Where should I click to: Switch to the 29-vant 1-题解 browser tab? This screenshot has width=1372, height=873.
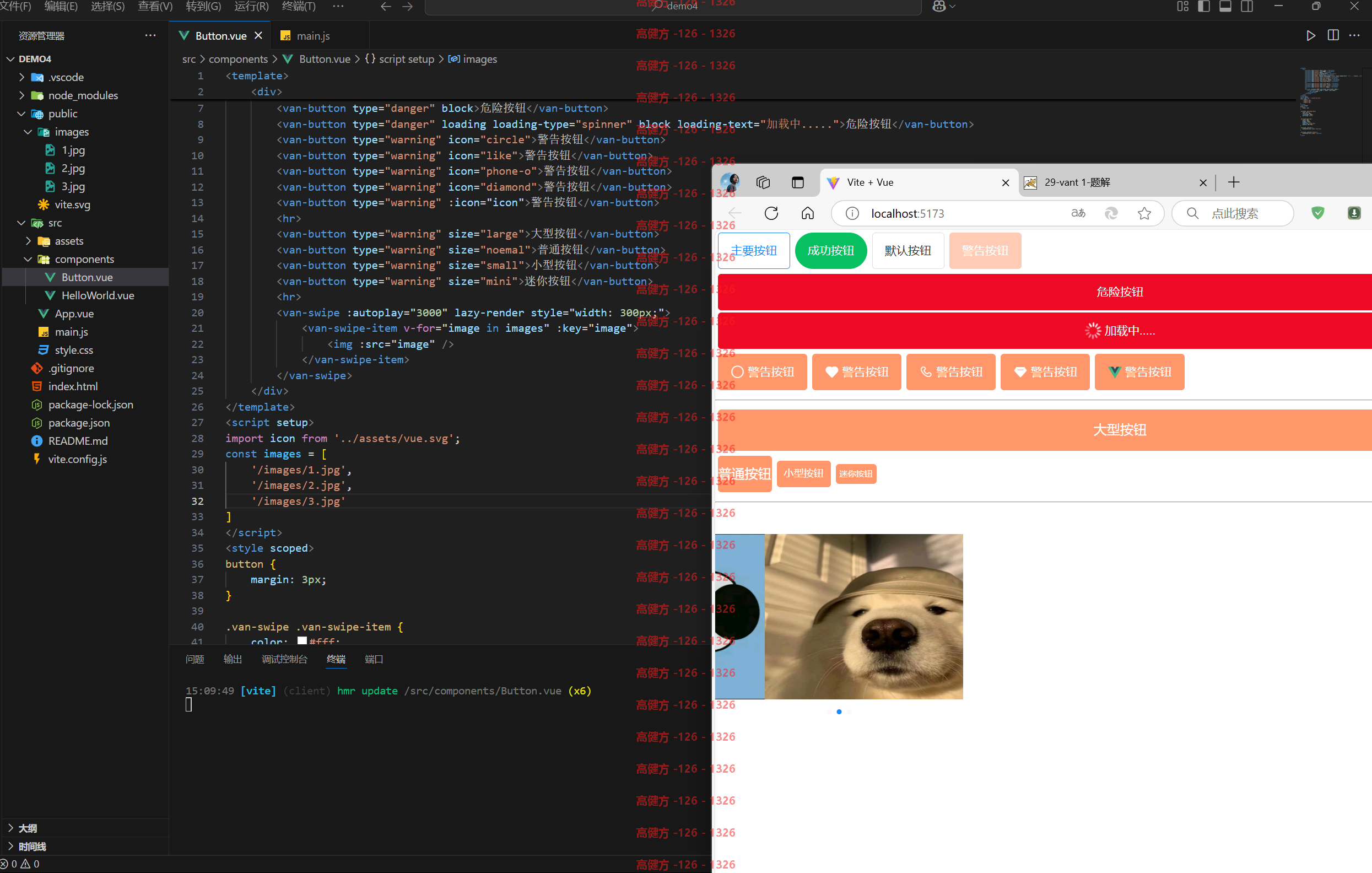(x=1117, y=182)
